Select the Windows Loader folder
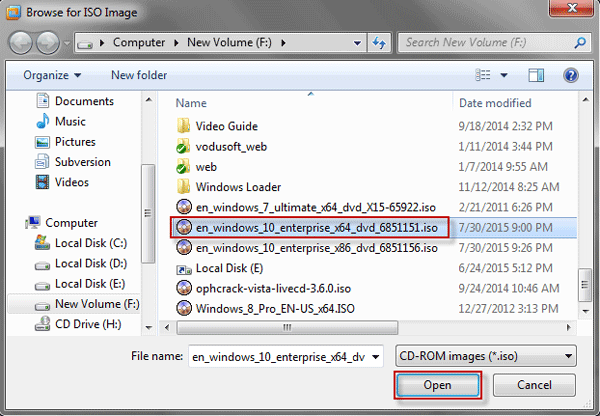This screenshot has height=416, width=600. (228, 187)
